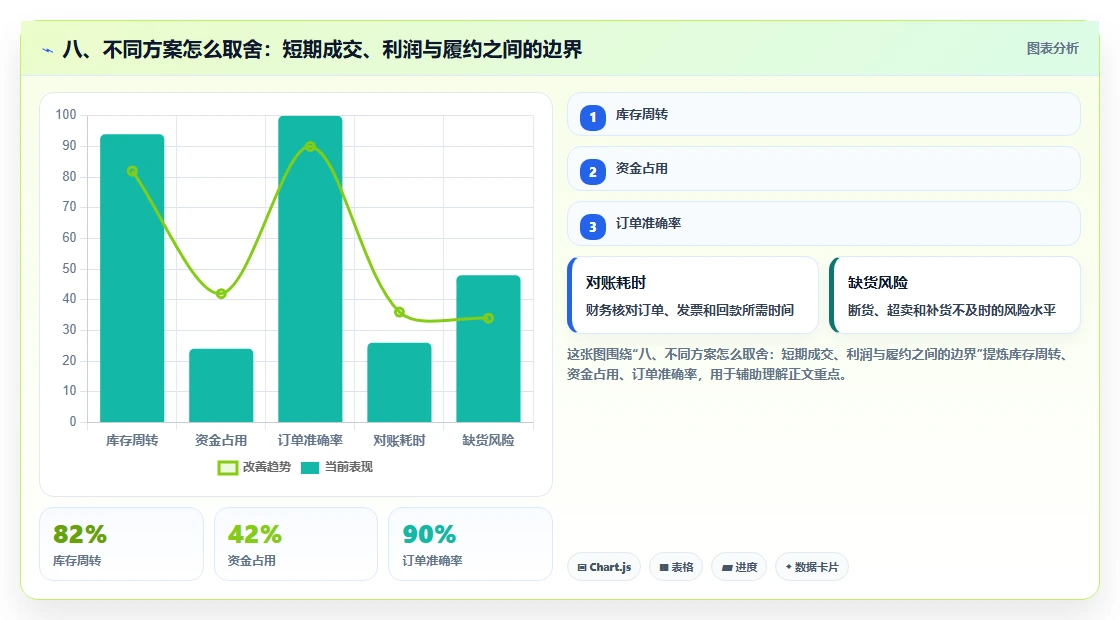Click the 82% 库存周转 stat card
The image size is (1120, 620).
coord(121,544)
